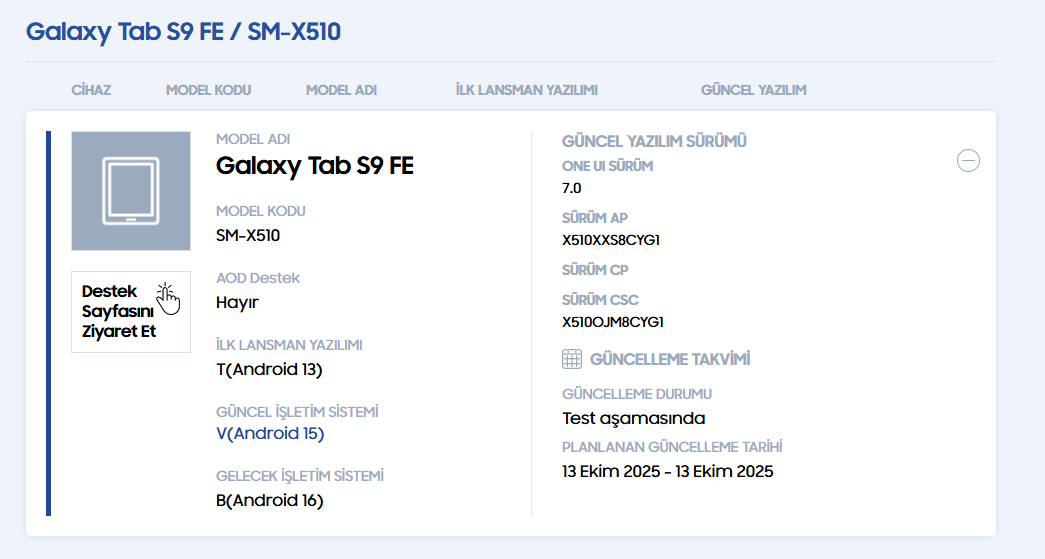Click the planned date 13 Ekim 2025 - 13 Ekim 2025

(668, 472)
